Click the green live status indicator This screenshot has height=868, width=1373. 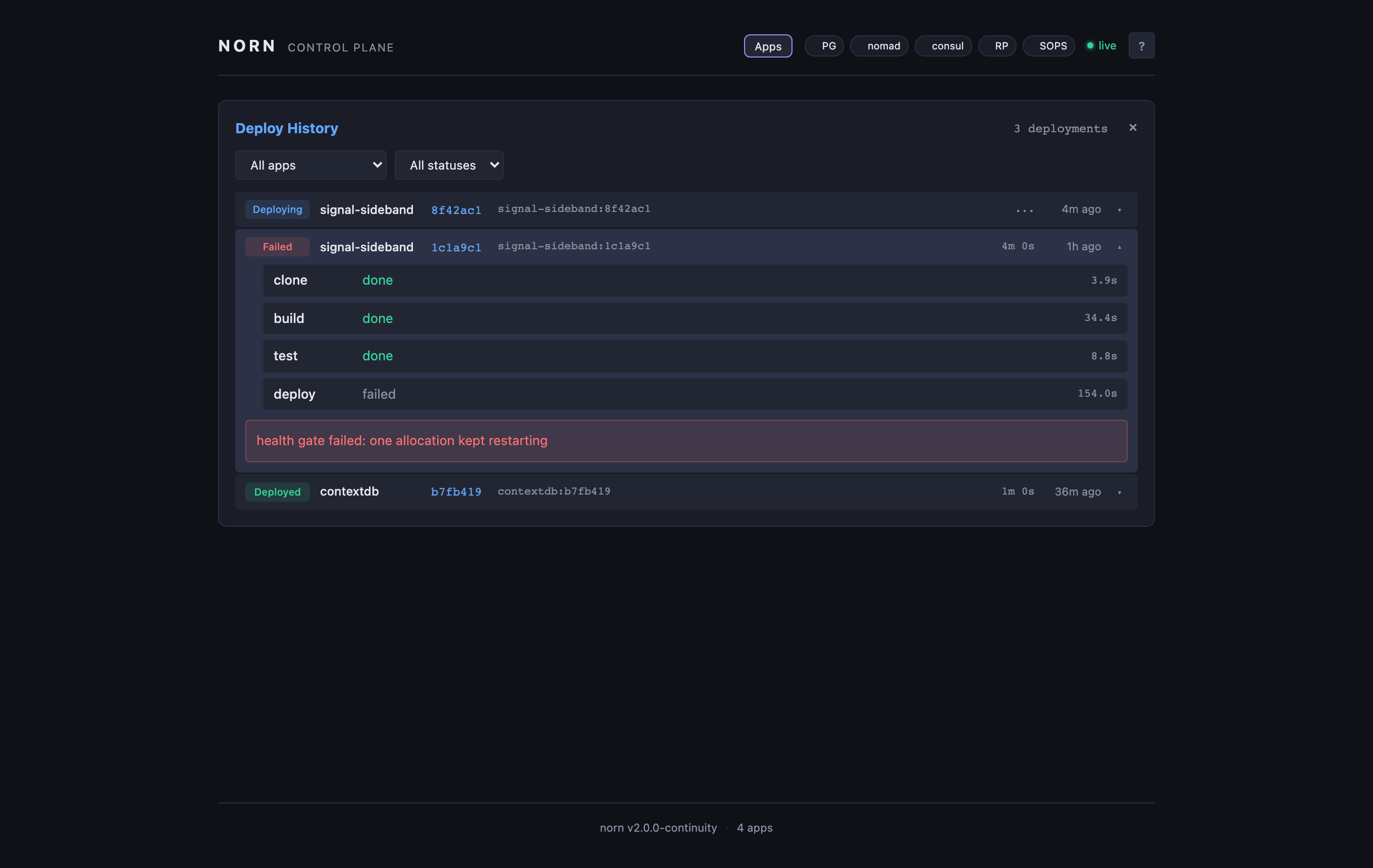pos(1101,45)
